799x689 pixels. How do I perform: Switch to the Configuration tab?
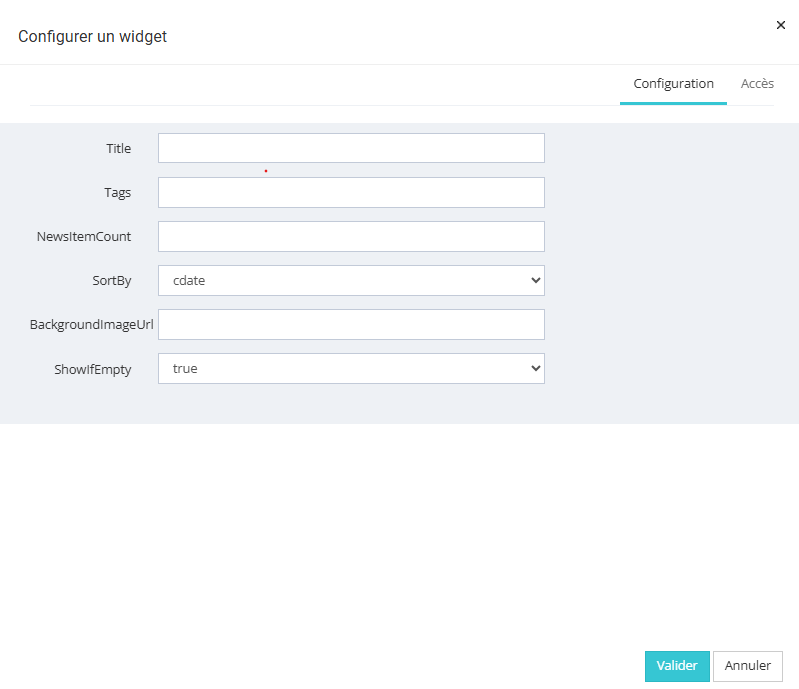[673, 84]
